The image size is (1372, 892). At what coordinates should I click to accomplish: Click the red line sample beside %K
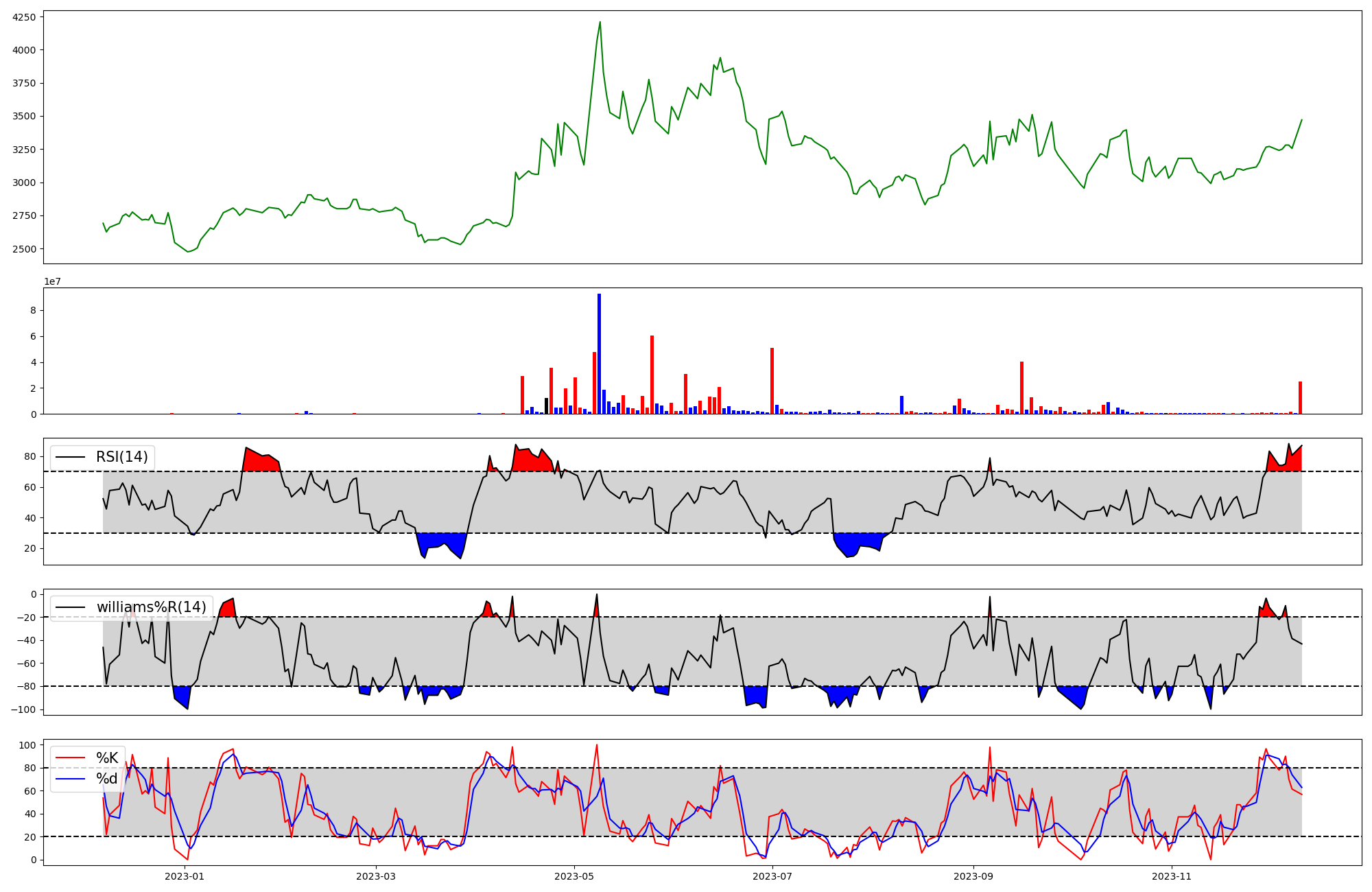(71, 758)
